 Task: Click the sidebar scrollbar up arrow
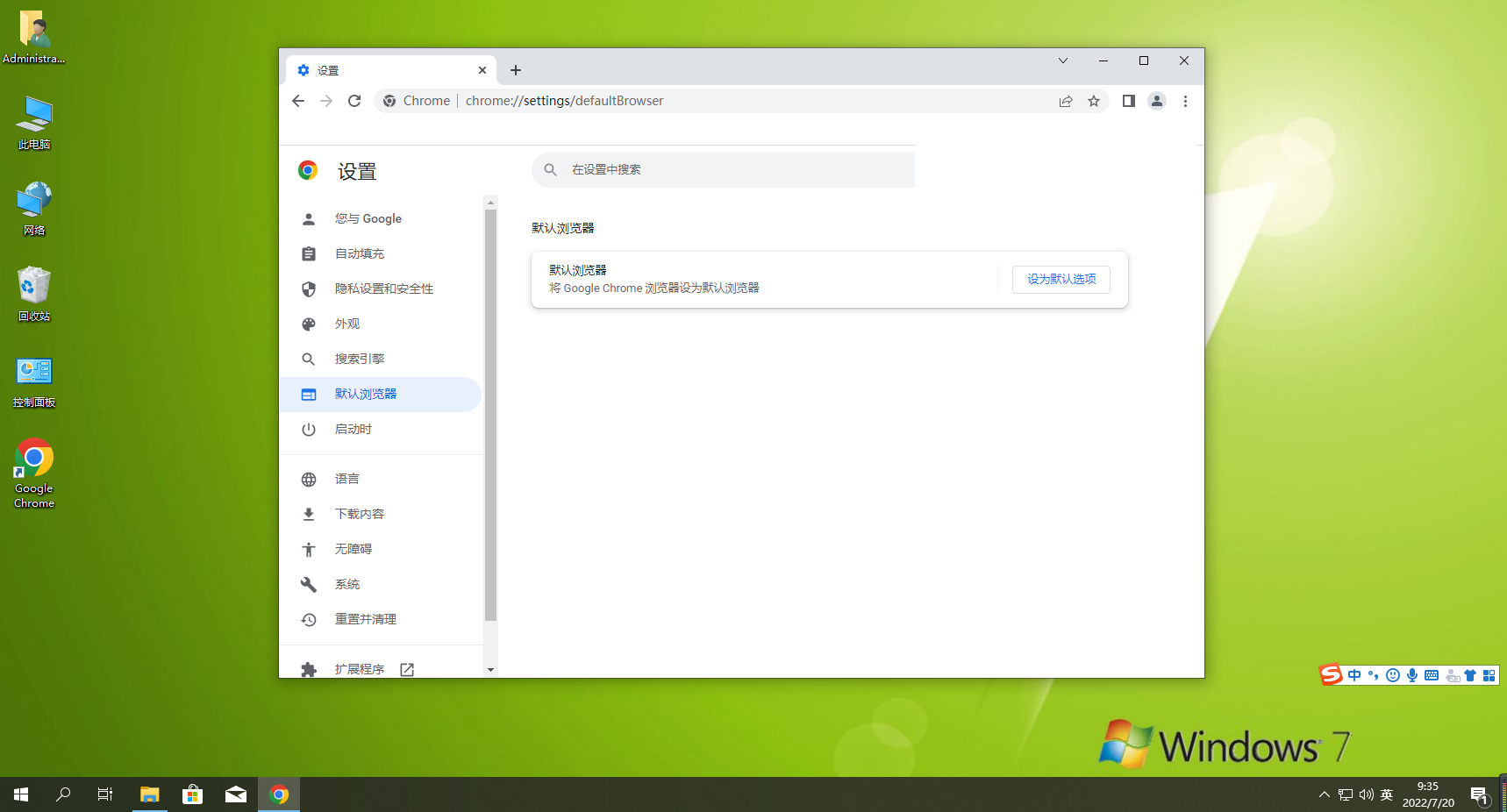[490, 202]
